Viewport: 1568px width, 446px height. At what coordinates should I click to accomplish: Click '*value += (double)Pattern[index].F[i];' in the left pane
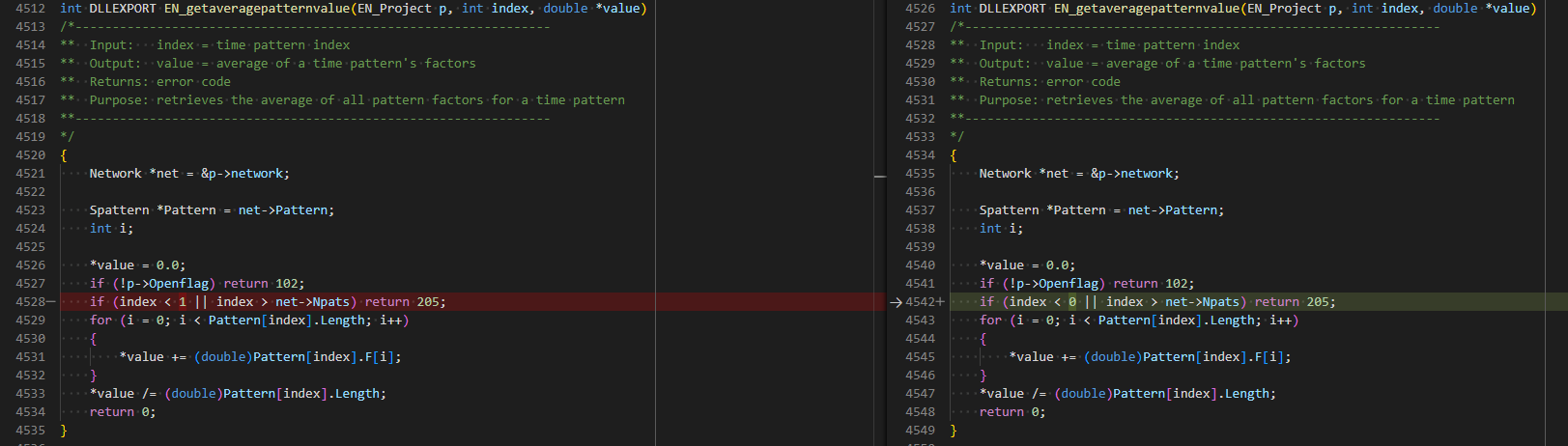click(x=260, y=357)
